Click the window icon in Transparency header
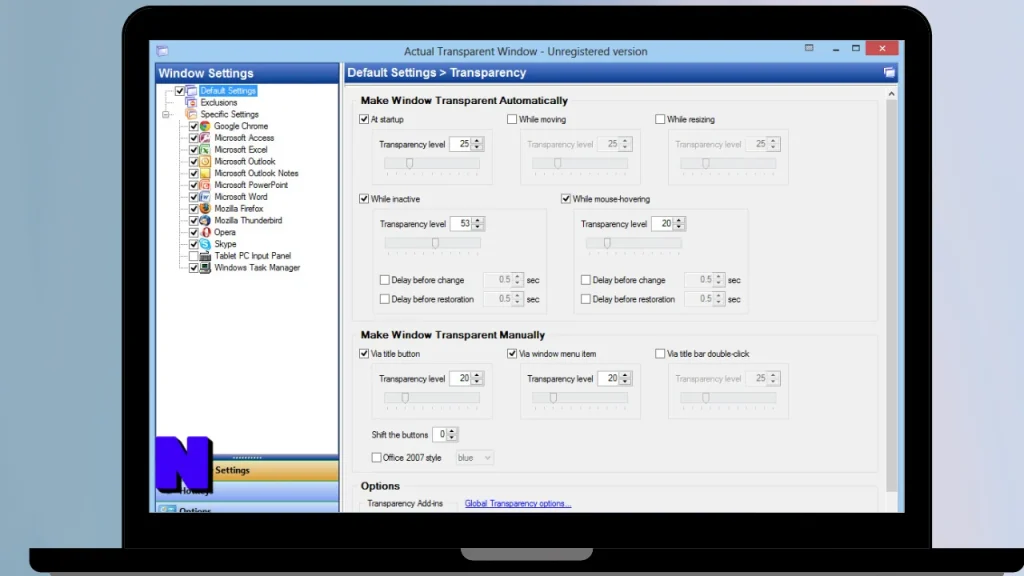 (x=889, y=72)
